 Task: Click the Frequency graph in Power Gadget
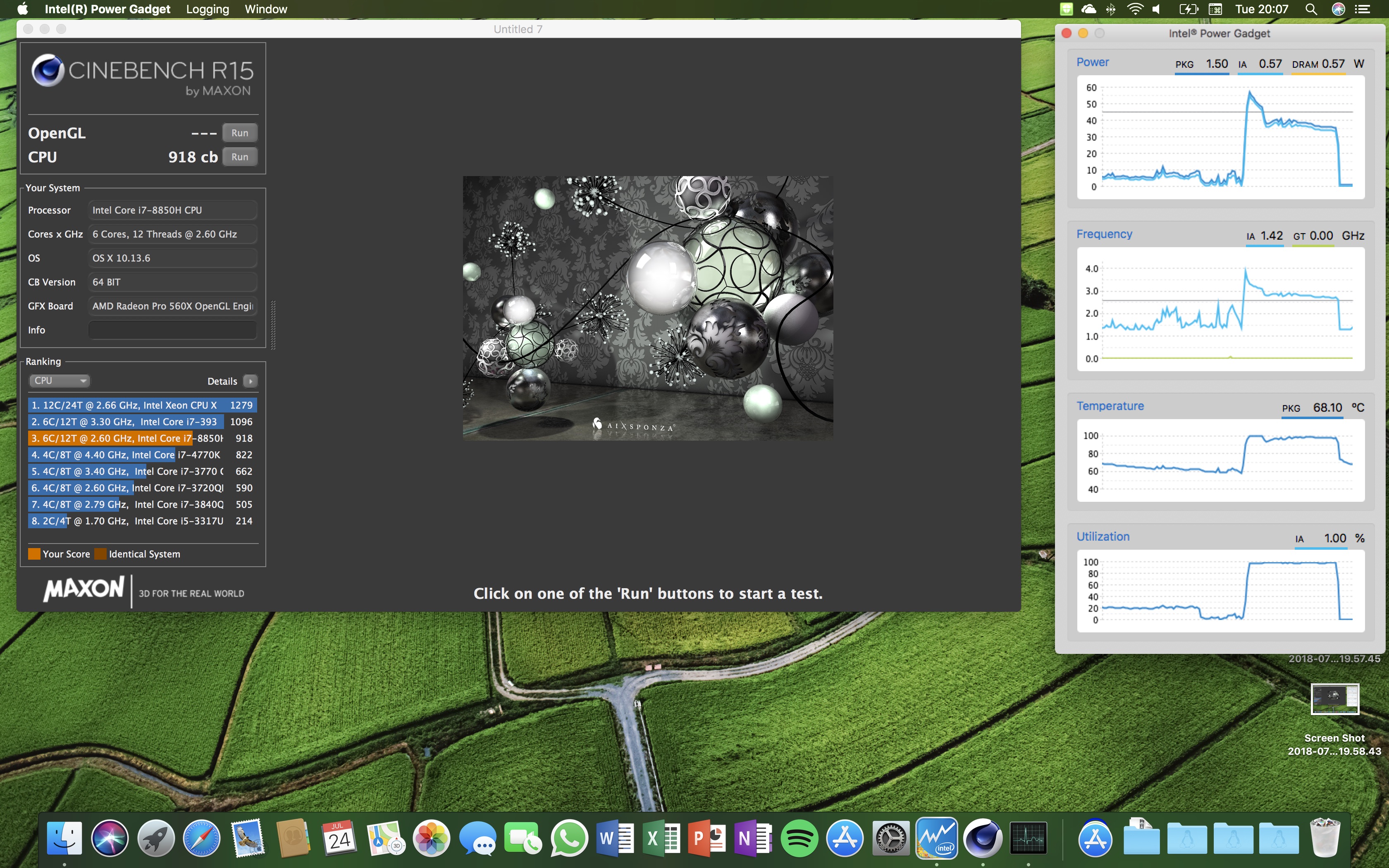[1221, 309]
